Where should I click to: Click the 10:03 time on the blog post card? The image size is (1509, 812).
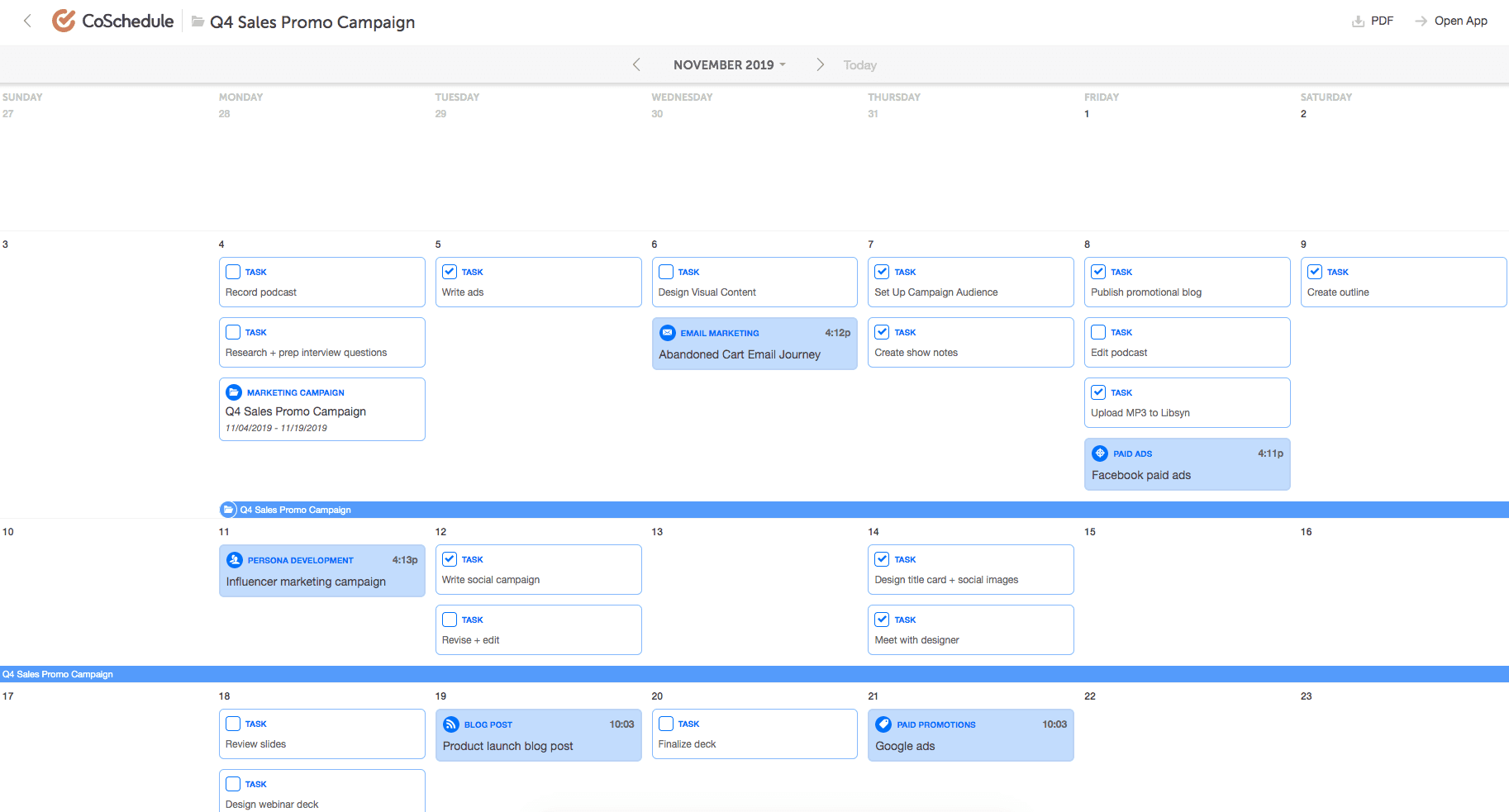click(x=621, y=724)
